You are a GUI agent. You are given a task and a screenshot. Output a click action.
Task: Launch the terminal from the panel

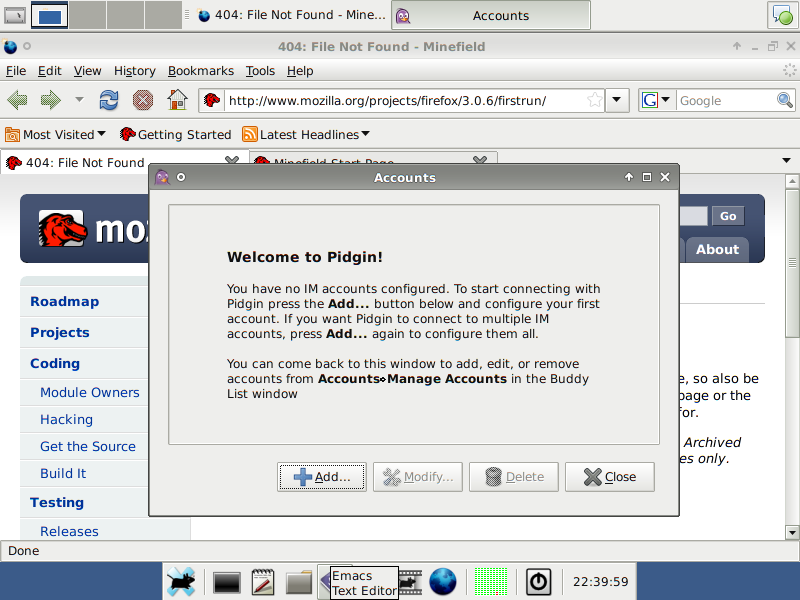click(227, 582)
